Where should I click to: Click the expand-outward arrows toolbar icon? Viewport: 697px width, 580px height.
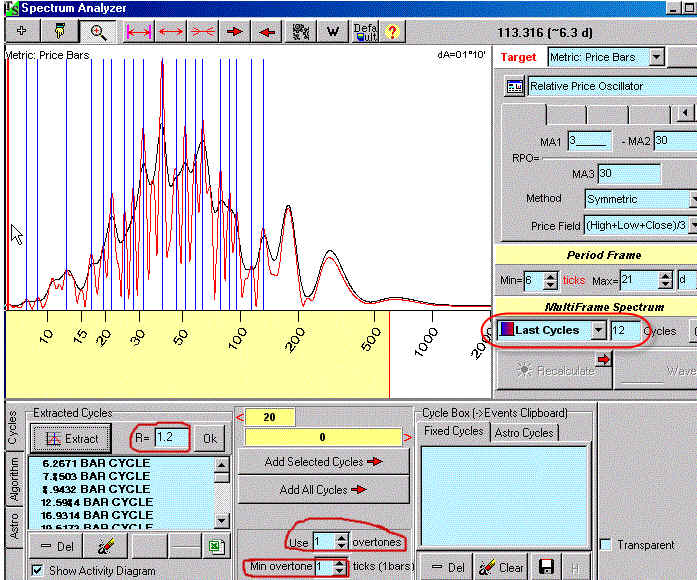172,32
